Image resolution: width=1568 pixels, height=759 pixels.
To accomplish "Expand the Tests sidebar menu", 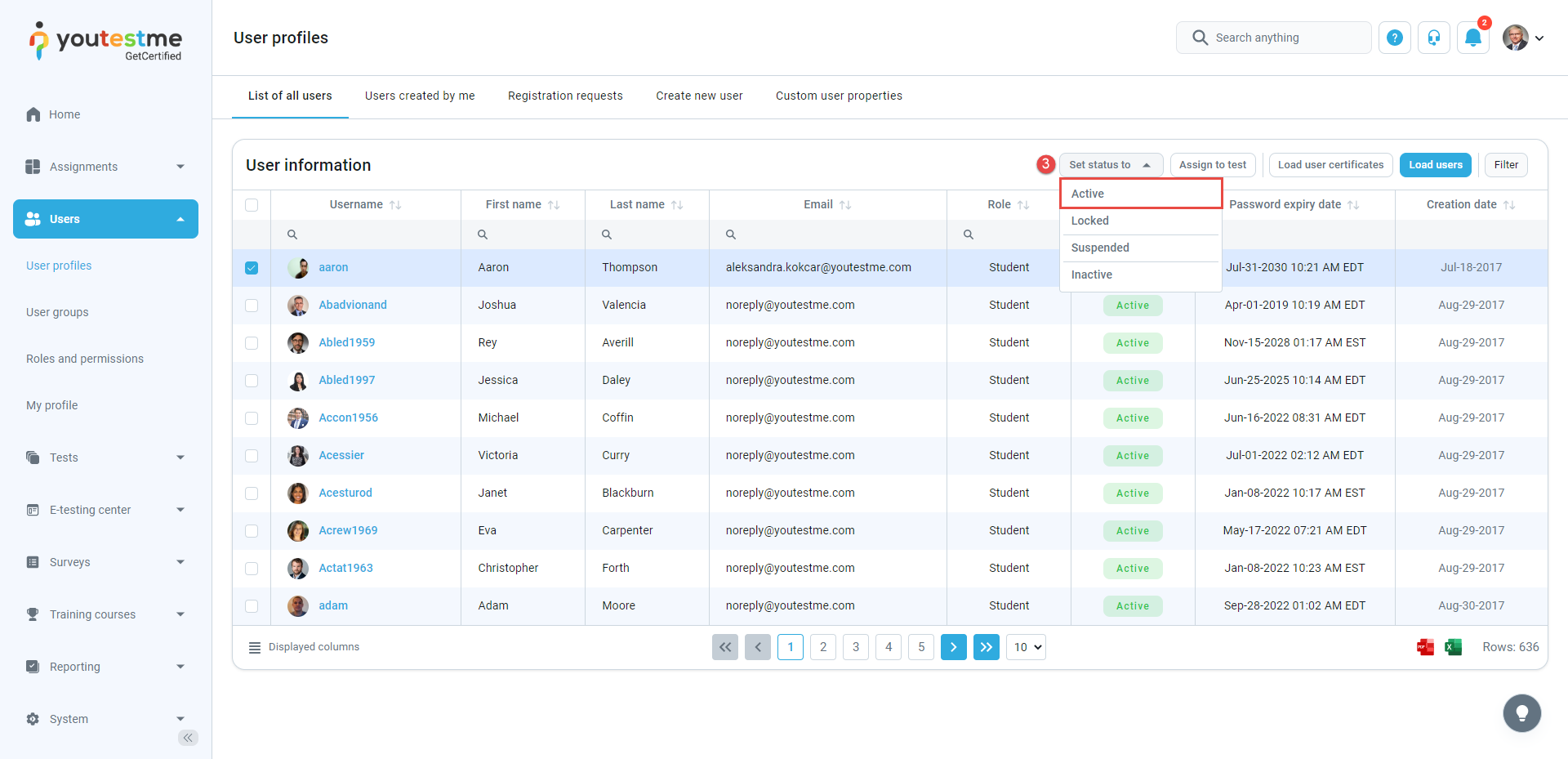I will coord(180,458).
